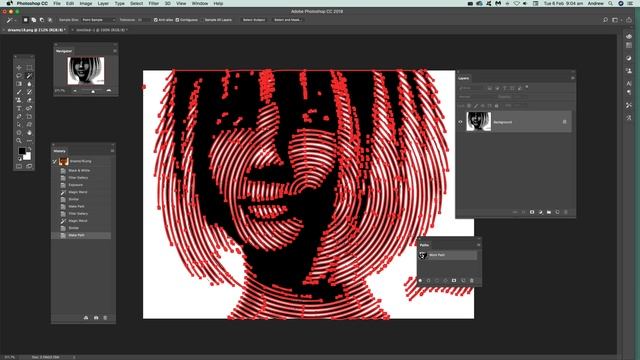Open layer blend mode dropdown

tap(476, 97)
